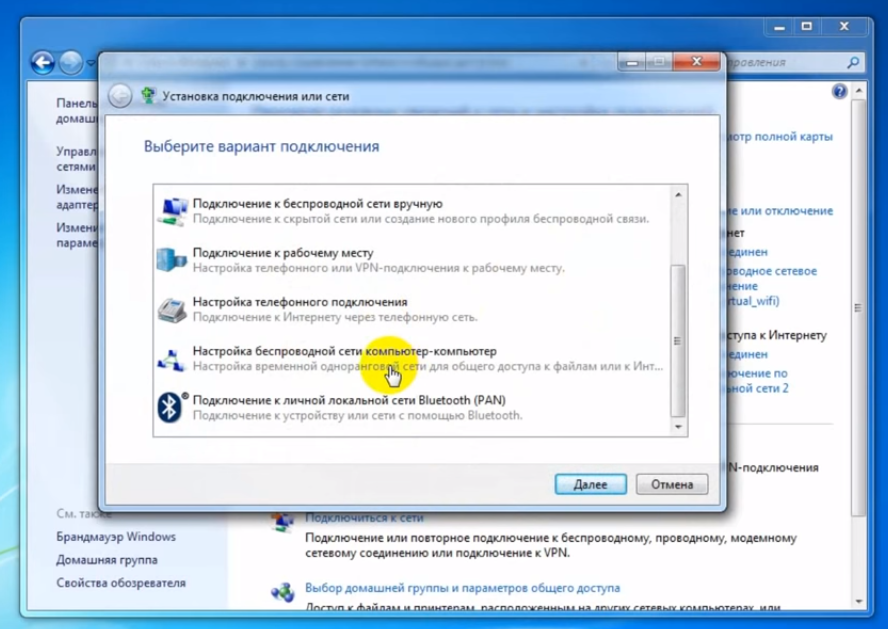This screenshot has width=888, height=629.
Task: Maximize the Control Panel window
Action: click(x=806, y=26)
